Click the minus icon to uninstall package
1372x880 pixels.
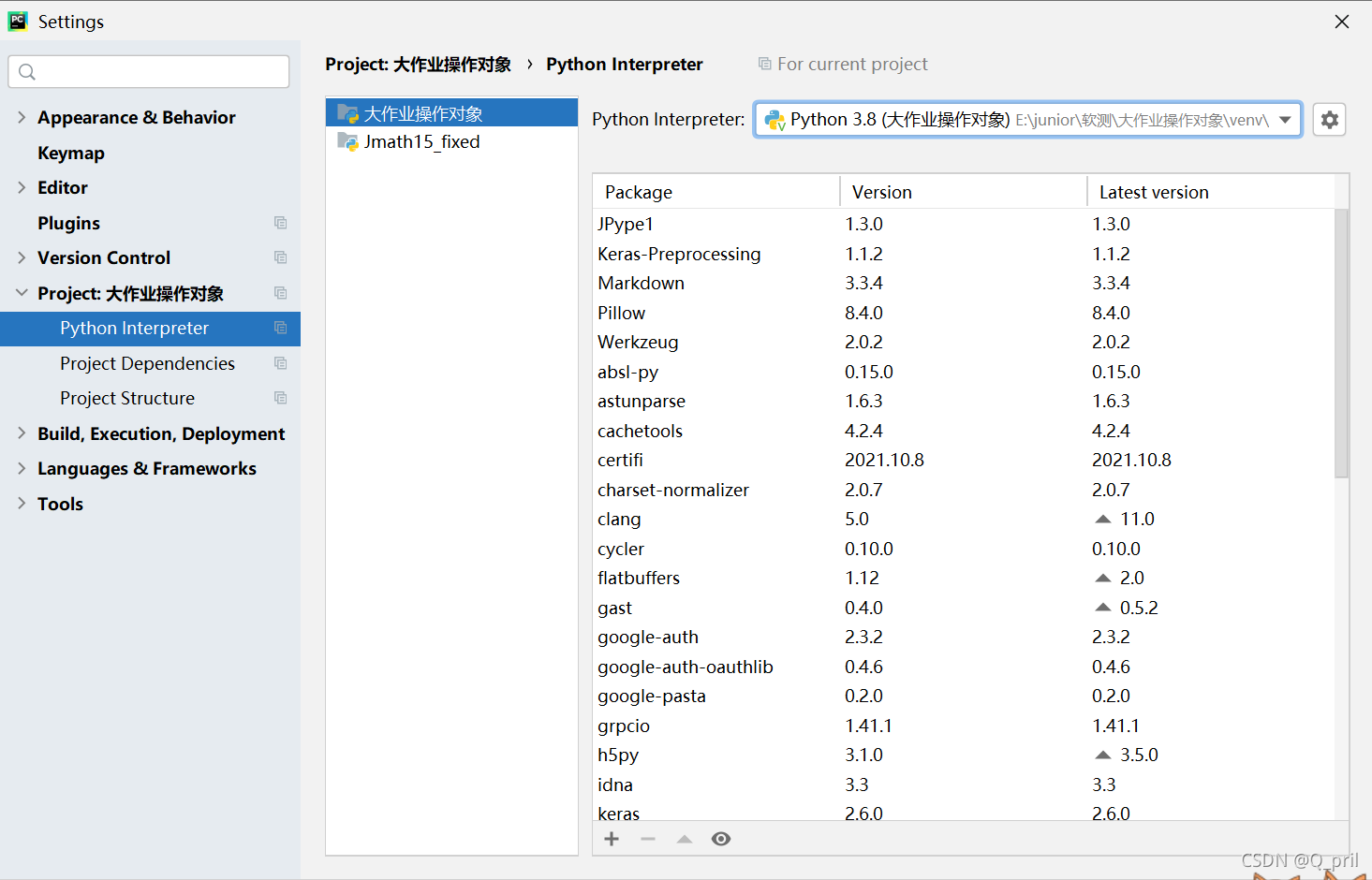[648, 839]
